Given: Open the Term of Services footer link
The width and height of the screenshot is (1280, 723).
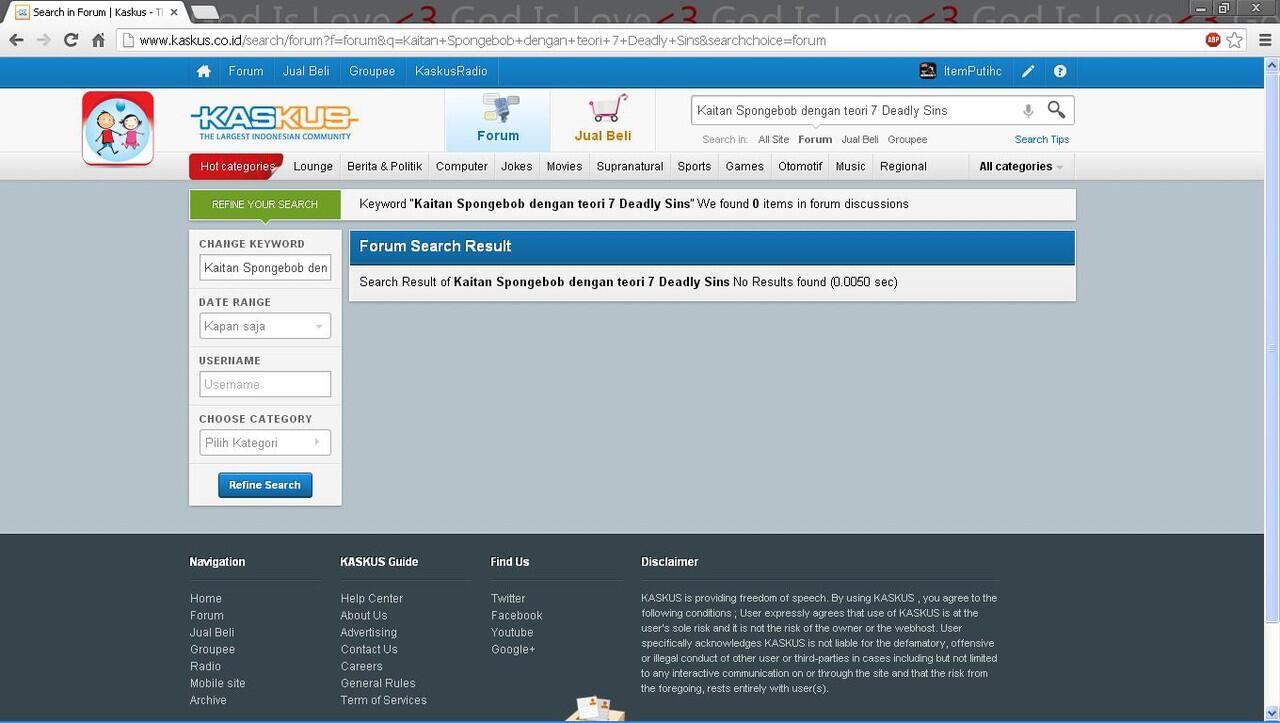Looking at the screenshot, I should [x=384, y=700].
